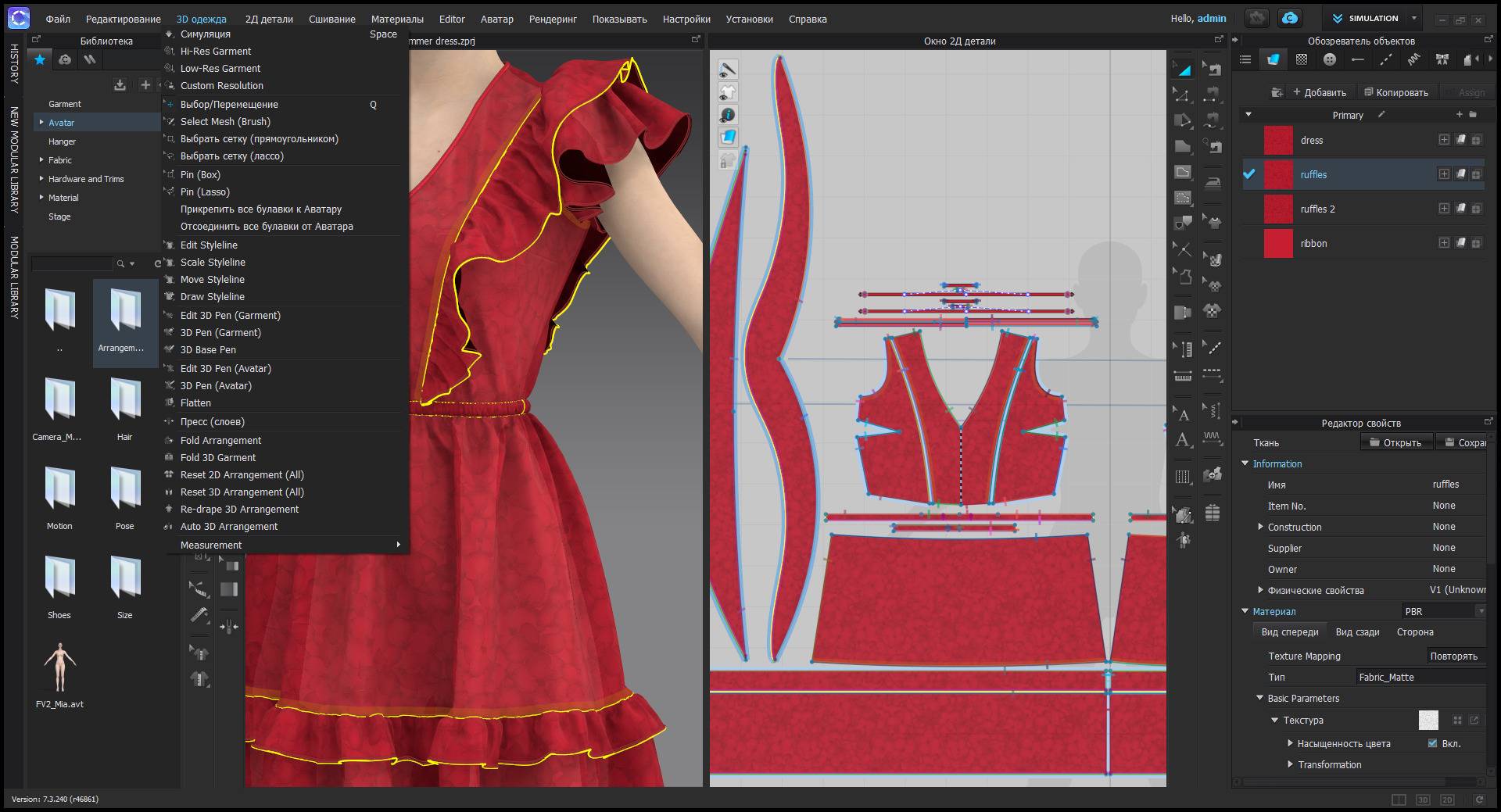Screen dimensions: 1501x812
Task: Expand the Construction property row
Action: click(1260, 528)
